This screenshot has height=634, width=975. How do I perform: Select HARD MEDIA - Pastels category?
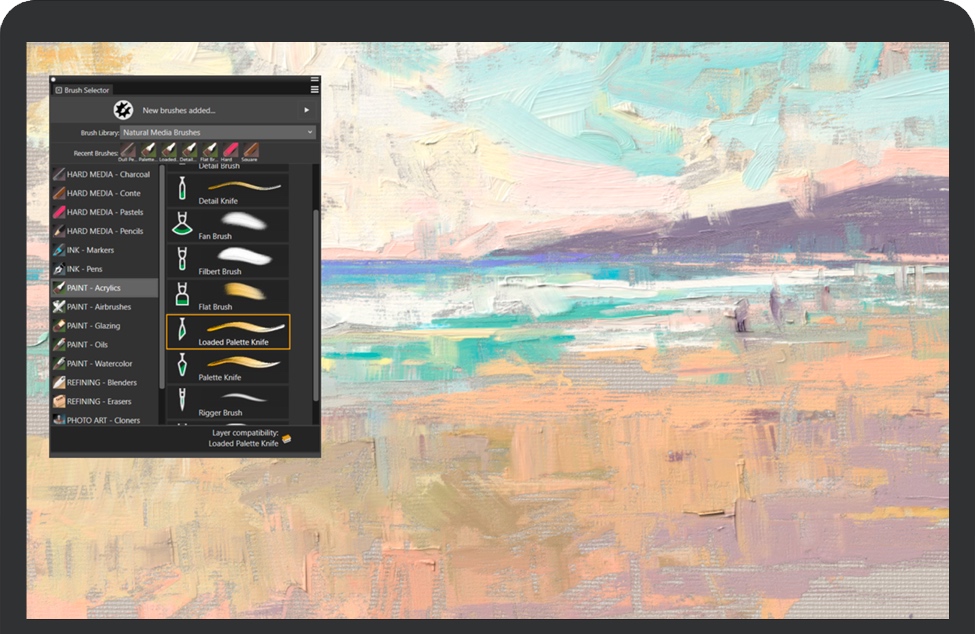click(104, 212)
